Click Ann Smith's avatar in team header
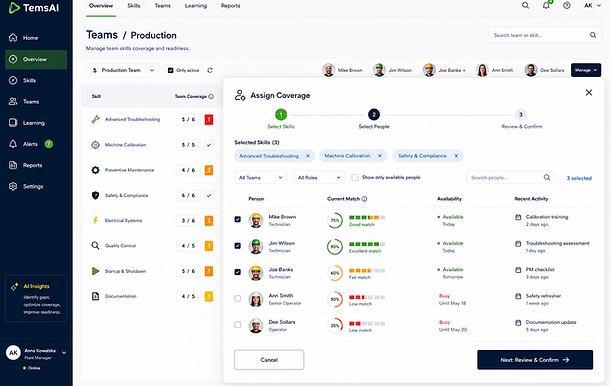 pos(482,70)
